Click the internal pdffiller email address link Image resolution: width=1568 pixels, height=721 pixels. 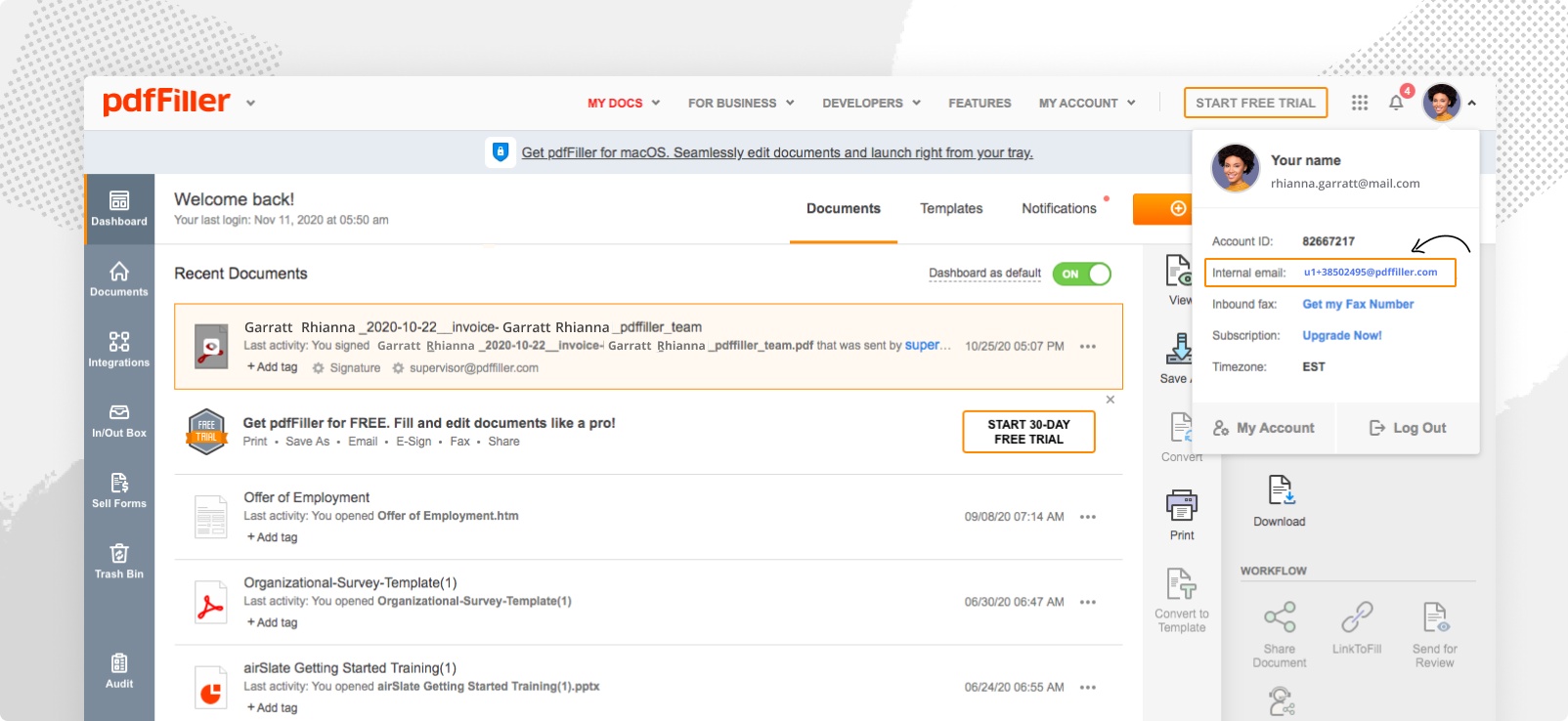click(1371, 273)
